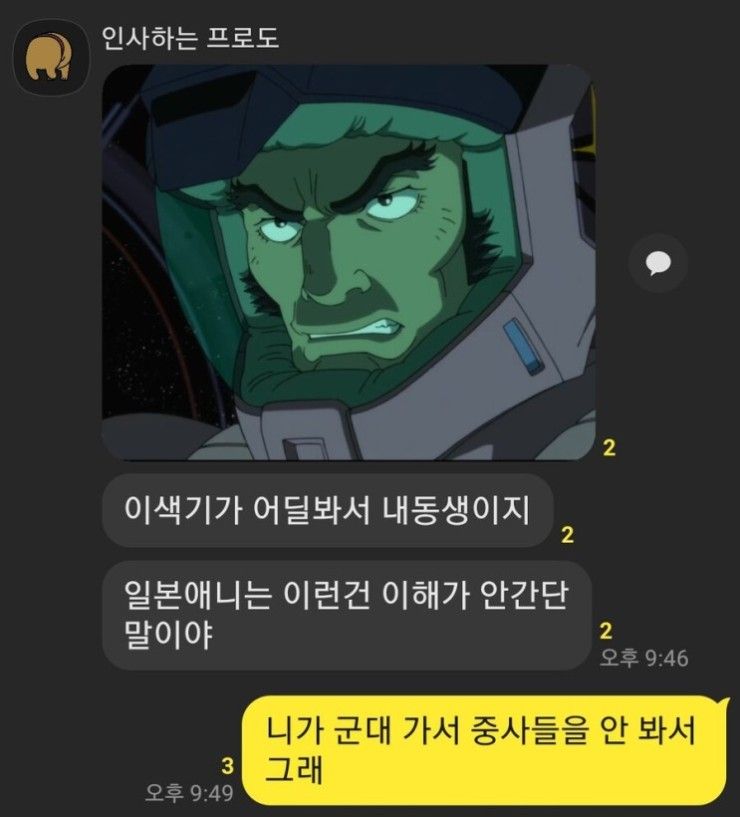Open the sender name 인사하는 프로도
The width and height of the screenshot is (740, 817).
pyautogui.click(x=190, y=38)
